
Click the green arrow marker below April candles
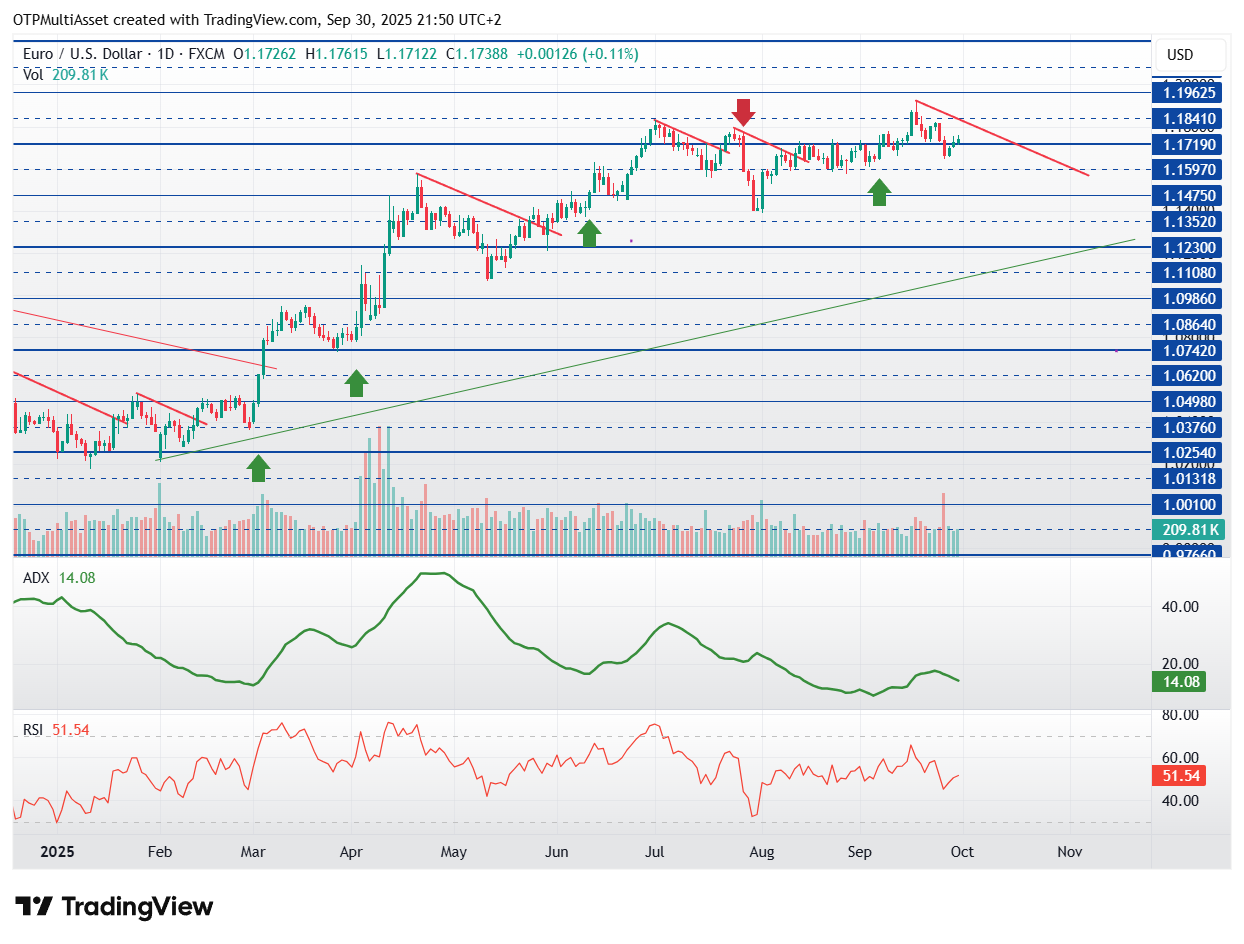[x=355, y=382]
